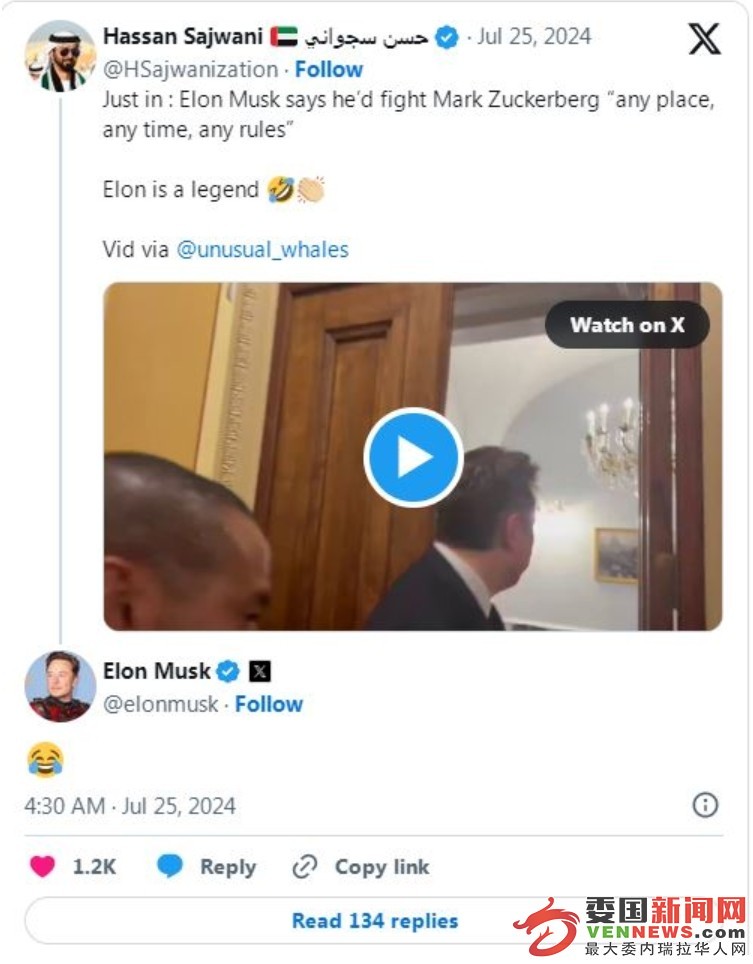753x964 pixels.
Task: Click the 4:30 AM timestamp
Action: pos(65,806)
